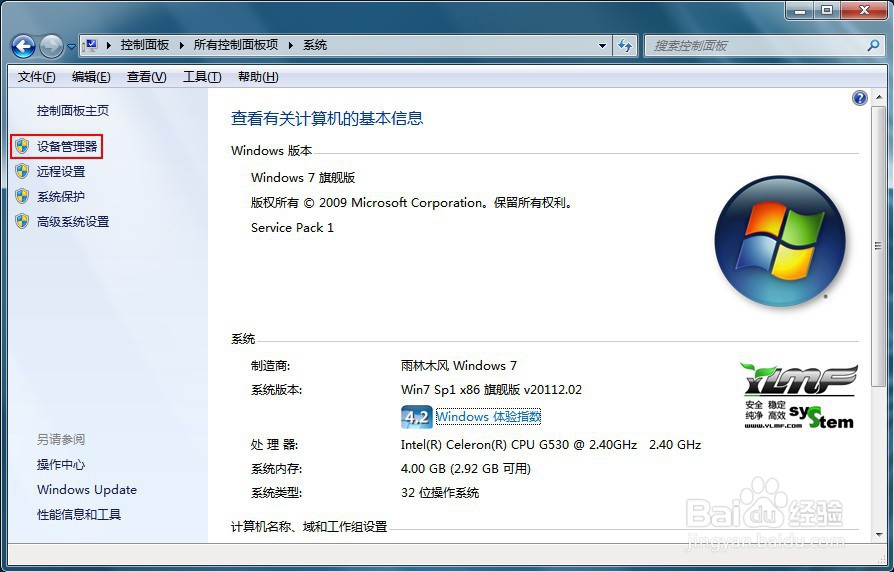The image size is (894, 572).
Task: Click shield icon beside 高级系统设置
Action: pyautogui.click(x=22, y=221)
